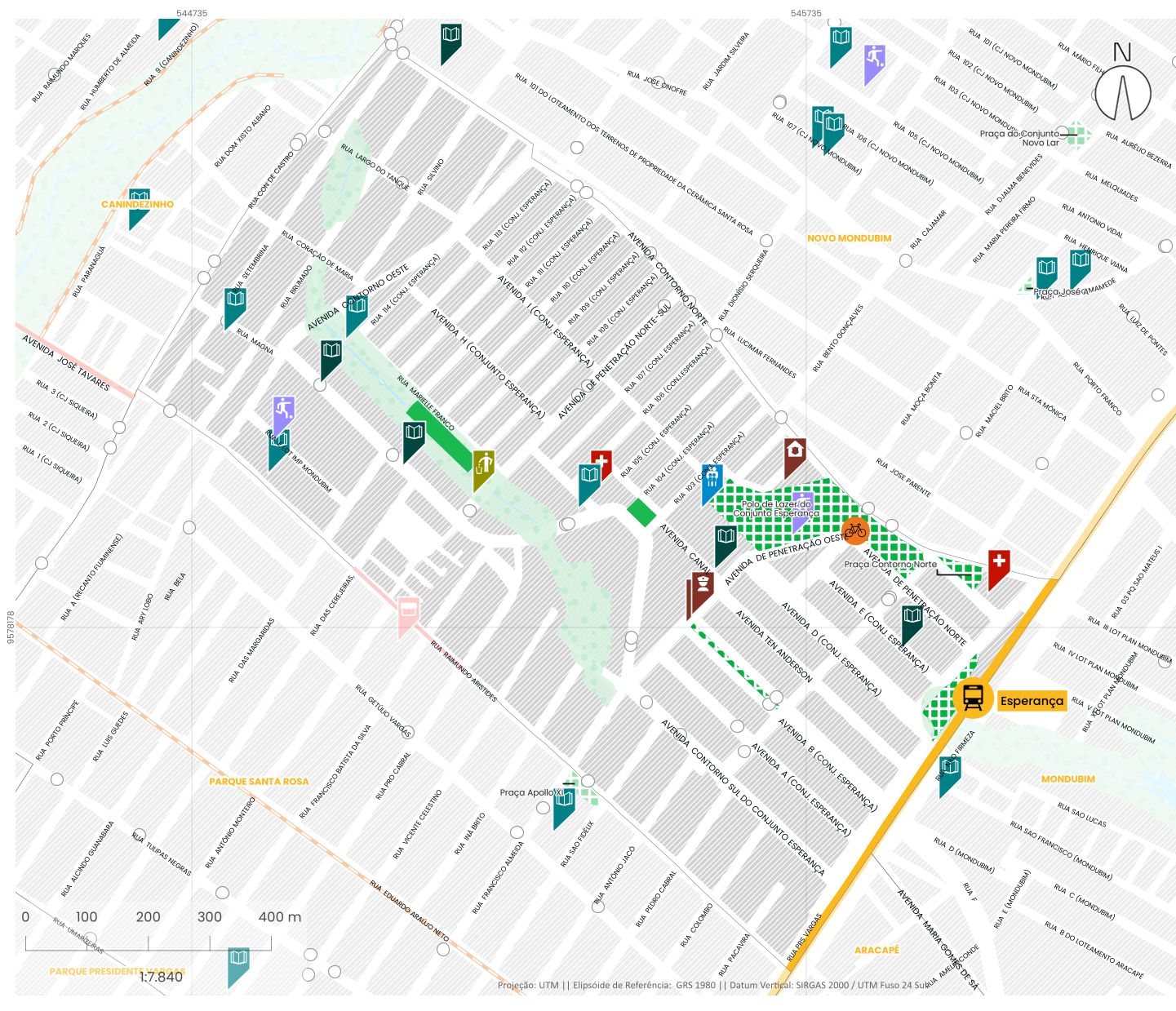Click the teal book marker on Avenida Contorno Oeste
The width and height of the screenshot is (1176, 1011).
(357, 315)
